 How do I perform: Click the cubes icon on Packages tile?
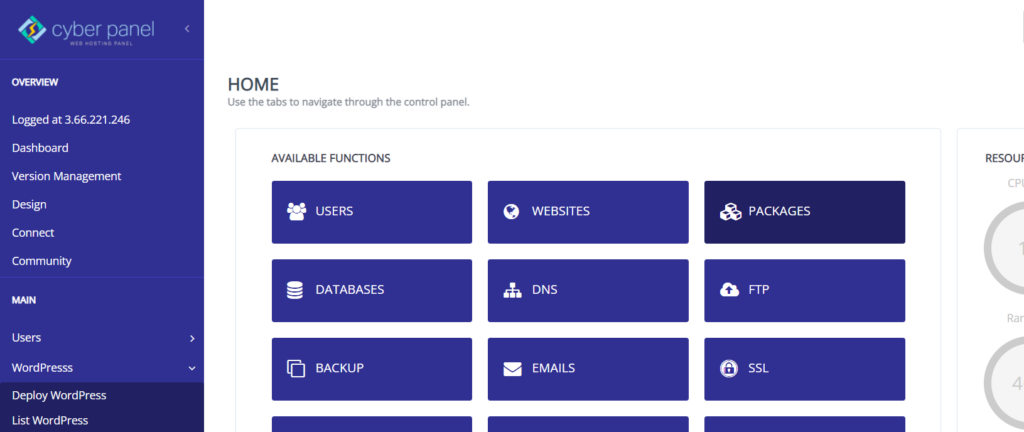[729, 212]
